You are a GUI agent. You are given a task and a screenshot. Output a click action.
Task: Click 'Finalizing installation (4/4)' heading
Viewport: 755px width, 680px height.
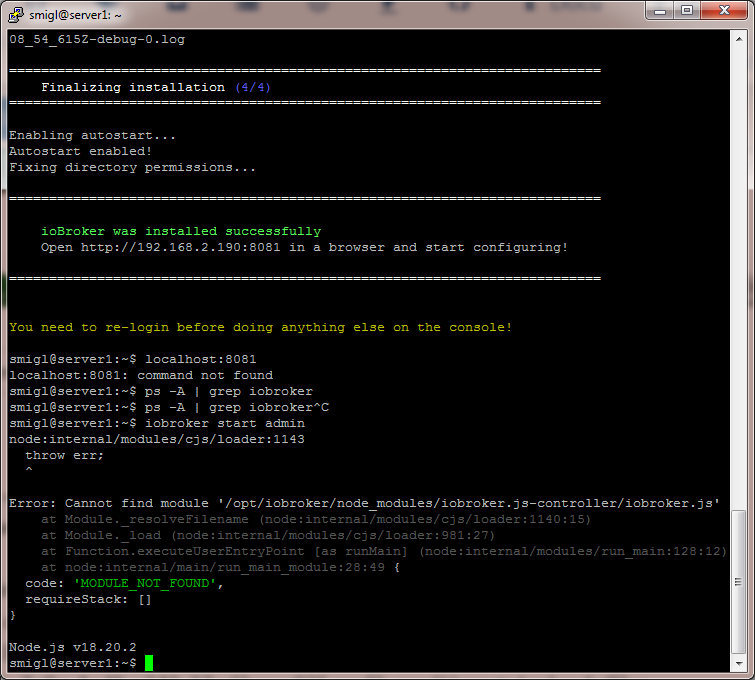(156, 87)
